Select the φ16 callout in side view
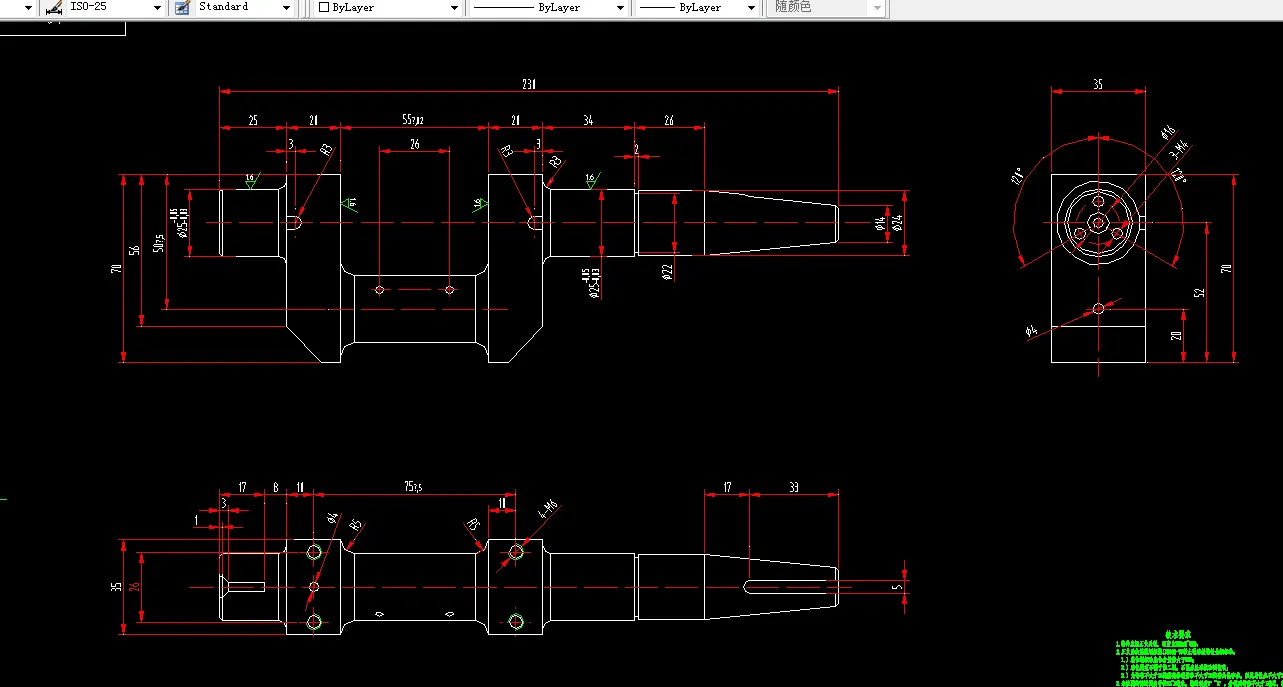The width and height of the screenshot is (1283, 687). [x=1167, y=132]
